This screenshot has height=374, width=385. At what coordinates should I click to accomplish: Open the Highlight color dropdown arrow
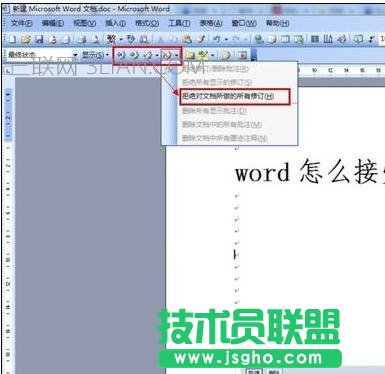pyautogui.click(x=212, y=56)
